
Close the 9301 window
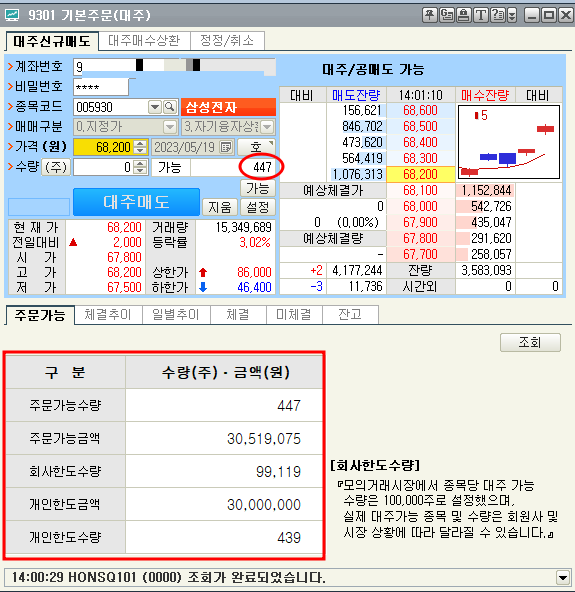click(x=566, y=15)
